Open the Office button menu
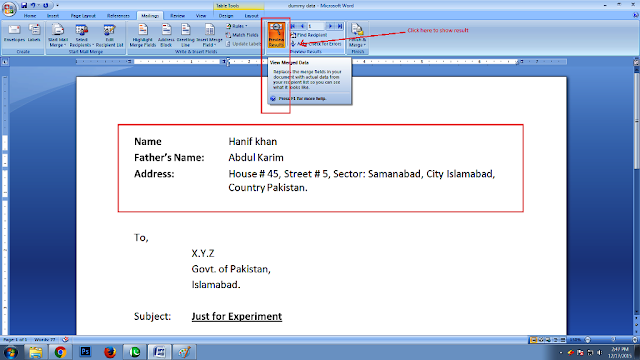 click(9, 8)
